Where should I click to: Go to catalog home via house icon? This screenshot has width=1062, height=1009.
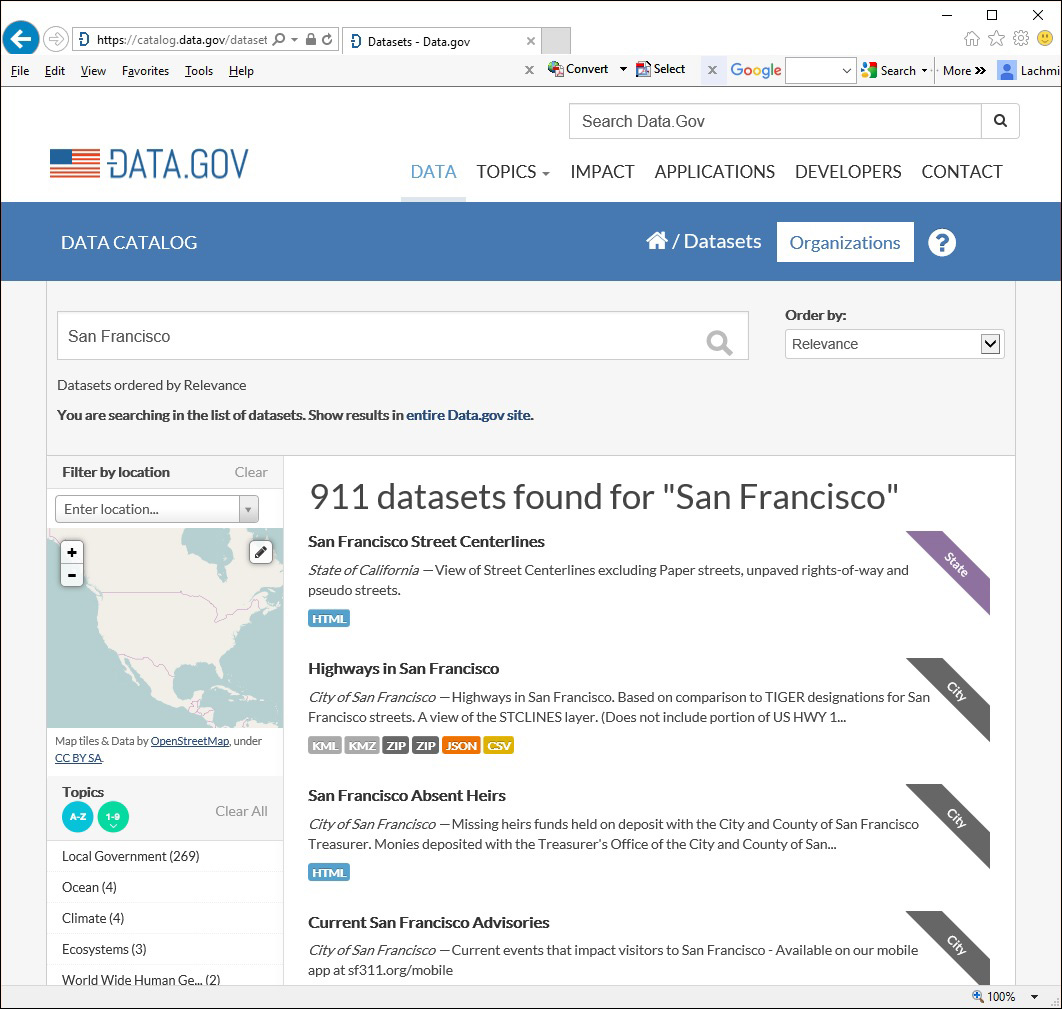click(656, 240)
